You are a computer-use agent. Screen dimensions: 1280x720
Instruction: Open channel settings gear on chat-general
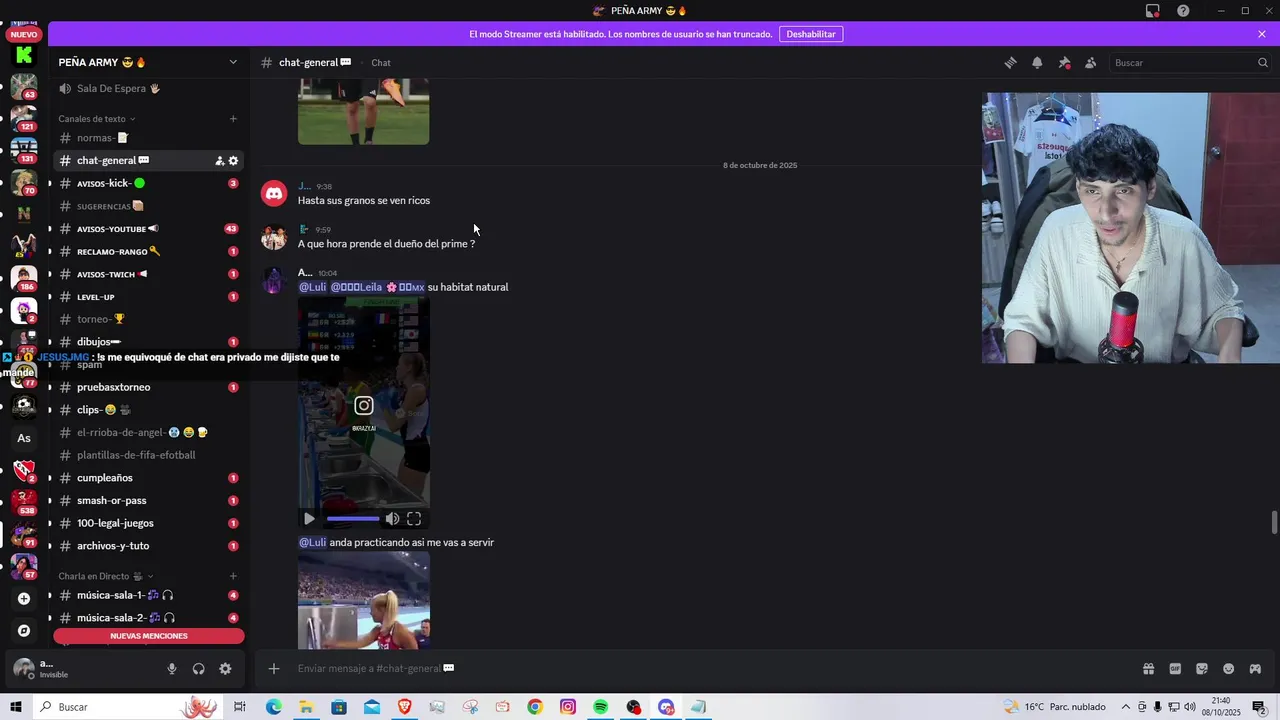[234, 161]
